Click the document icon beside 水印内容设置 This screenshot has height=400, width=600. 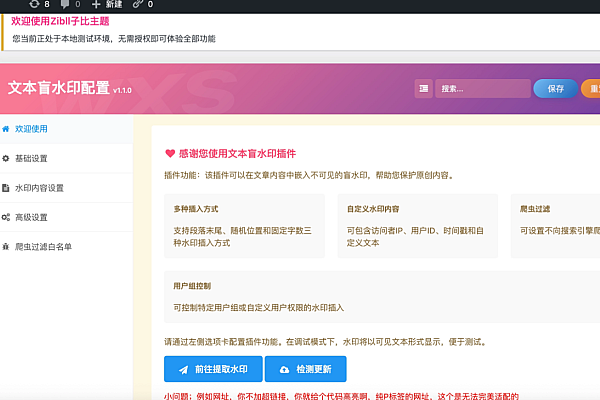point(5,188)
